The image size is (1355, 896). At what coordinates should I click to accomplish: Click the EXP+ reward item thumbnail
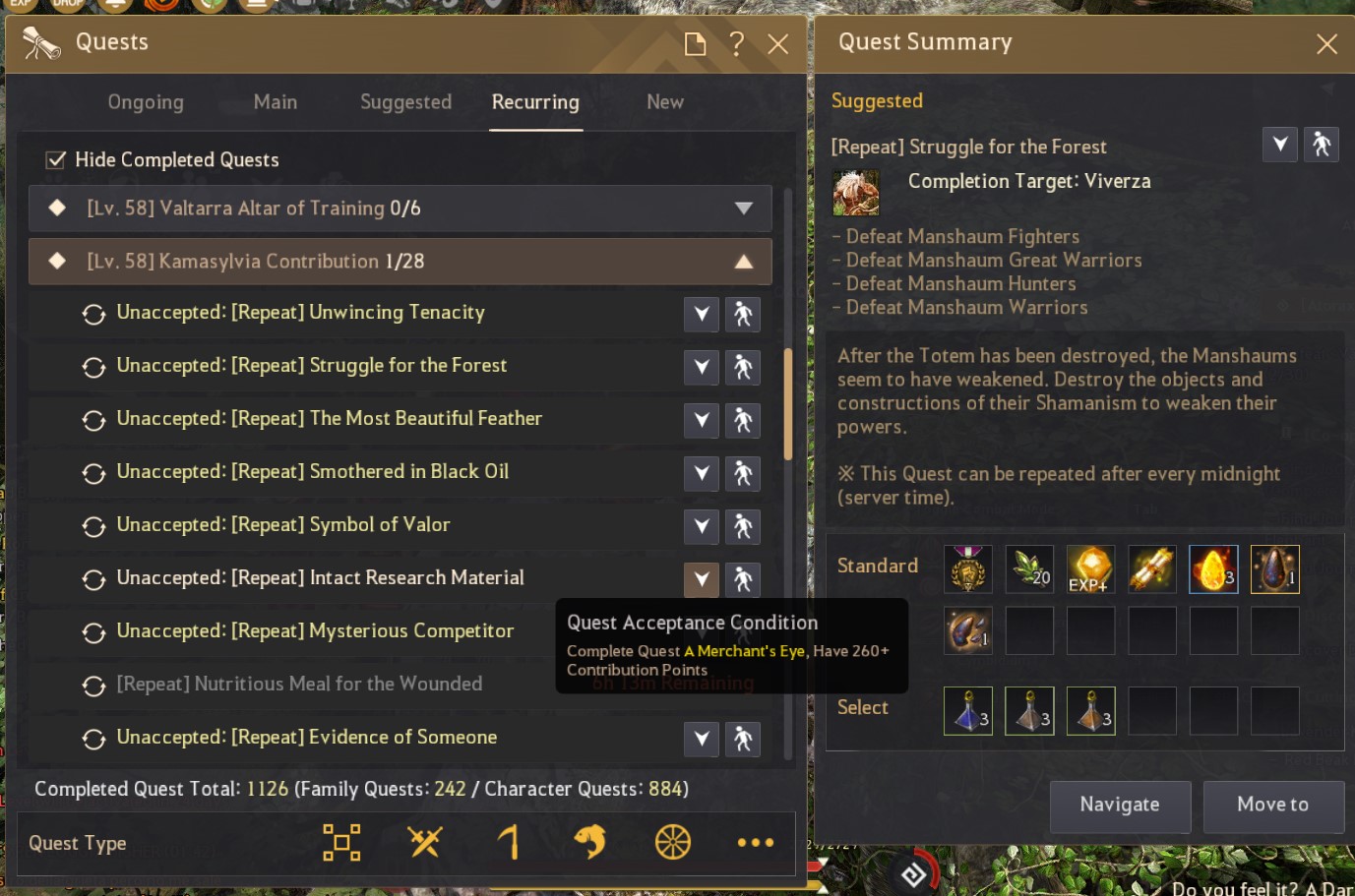pos(1091,569)
